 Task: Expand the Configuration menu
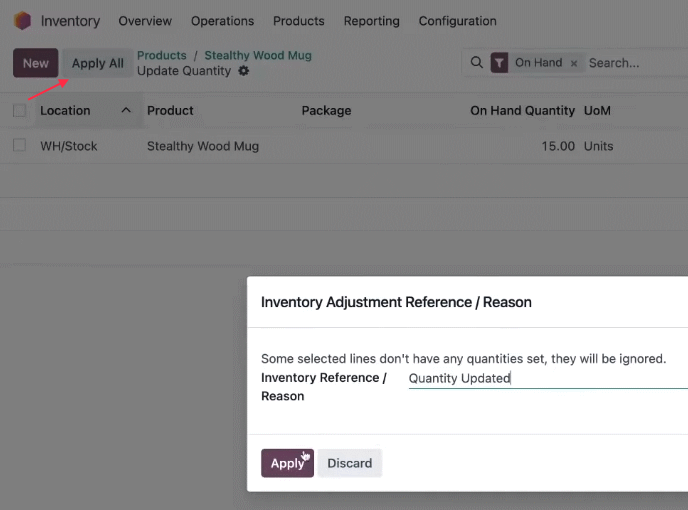click(458, 21)
